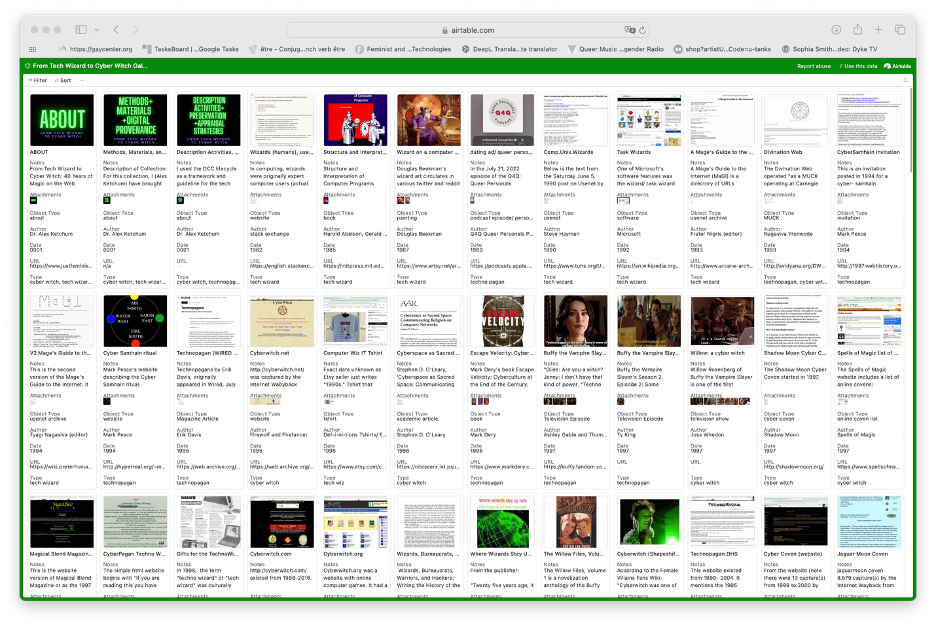
Task: Open the ABOUT card thumbnail
Action: click(62, 120)
